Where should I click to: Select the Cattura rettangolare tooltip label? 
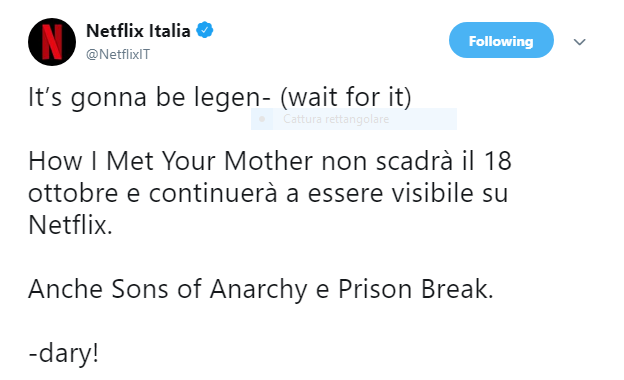(336, 119)
